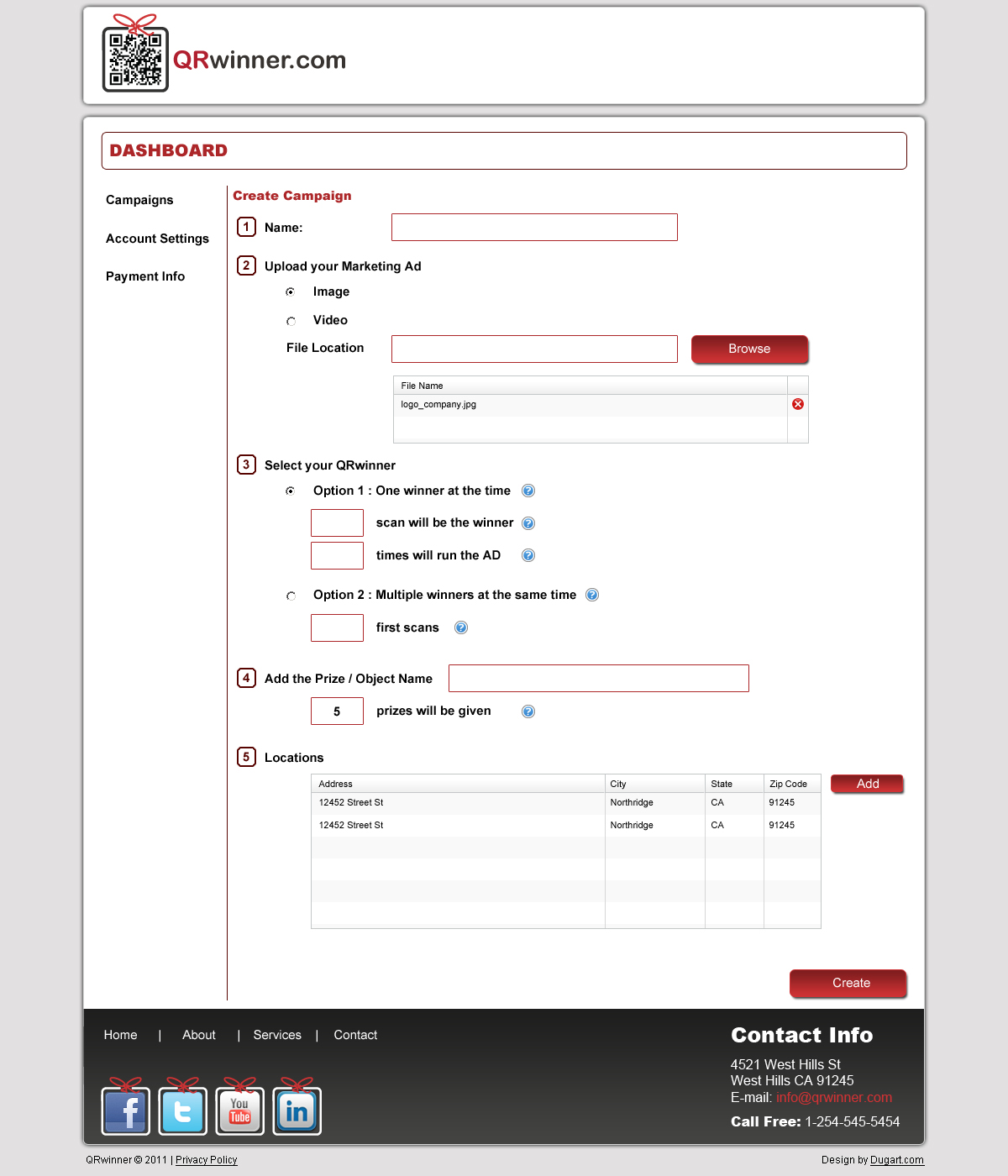Screen dimensions: 1008x1176
Task: Select first 12452 Street St address row
Action: pyautogui.click(x=566, y=803)
